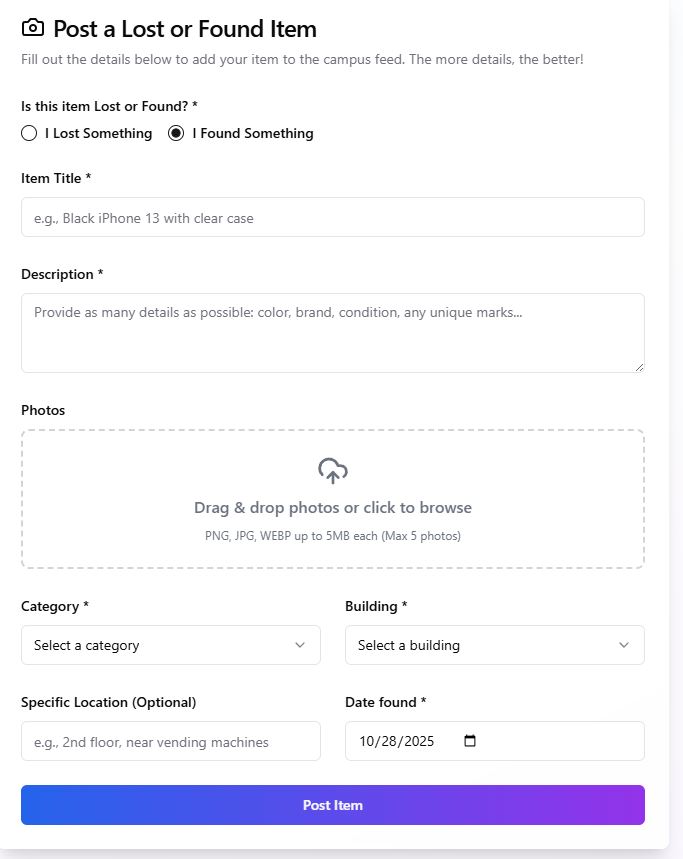This screenshot has height=859, width=683.
Task: Click the photo drag and drop upload zone
Action: point(332,497)
